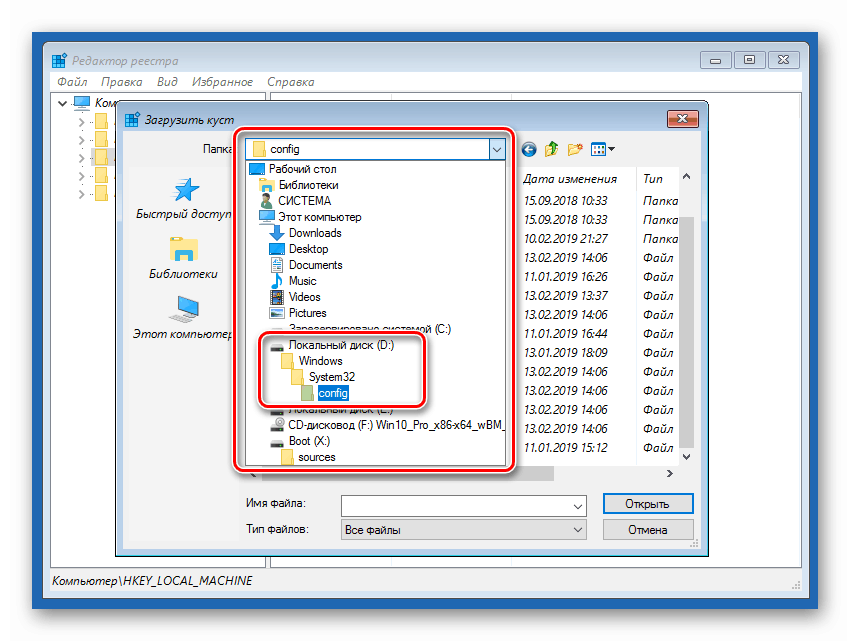Create a new folder icon
This screenshot has height=641, width=850.
(575, 149)
